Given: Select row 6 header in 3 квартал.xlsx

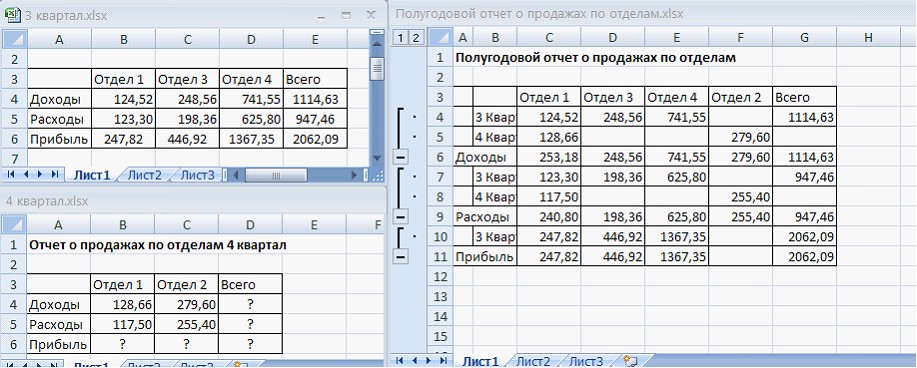Looking at the screenshot, I should click(x=15, y=139).
